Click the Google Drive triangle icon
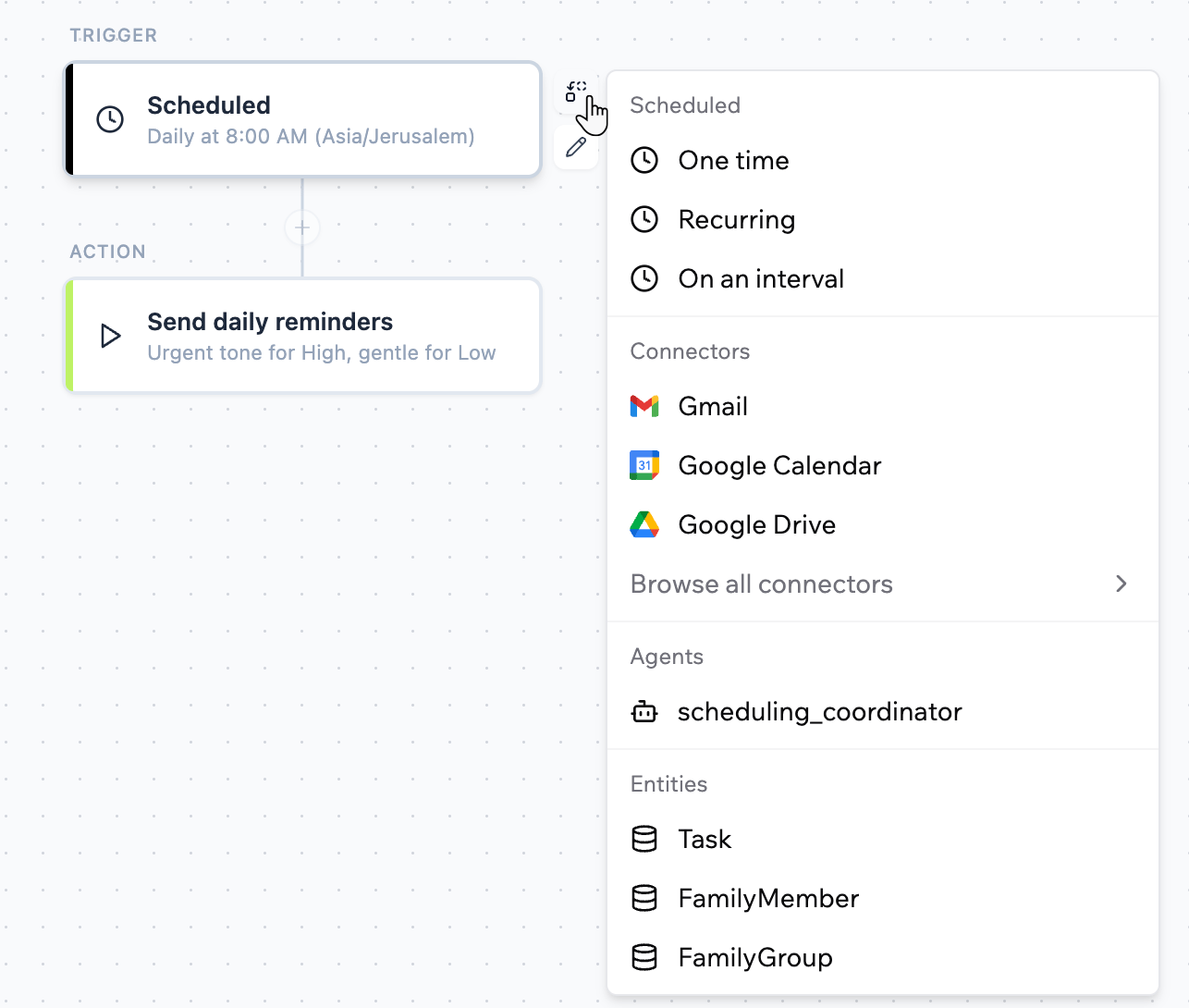 [644, 524]
